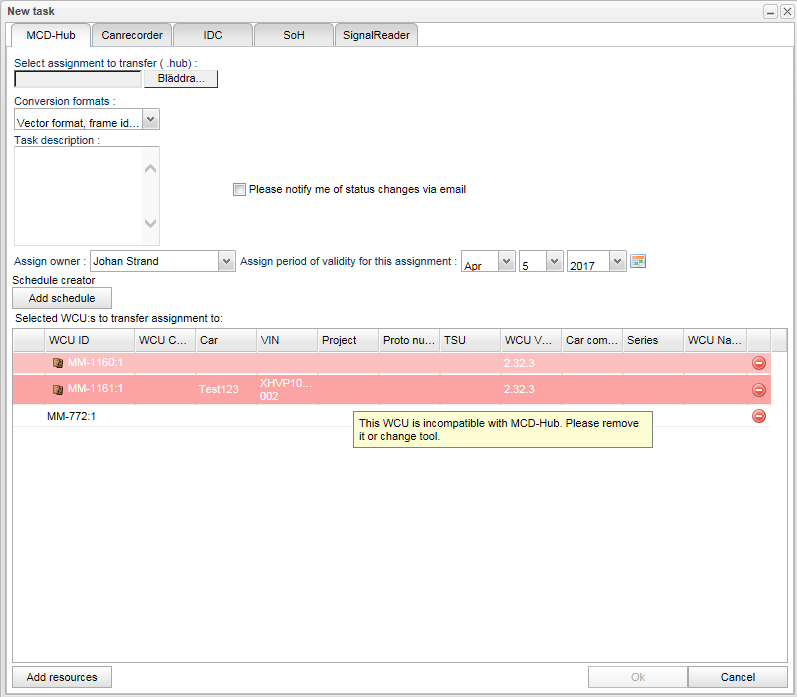Remove MM-1161:1 row with red minus icon

759,389
